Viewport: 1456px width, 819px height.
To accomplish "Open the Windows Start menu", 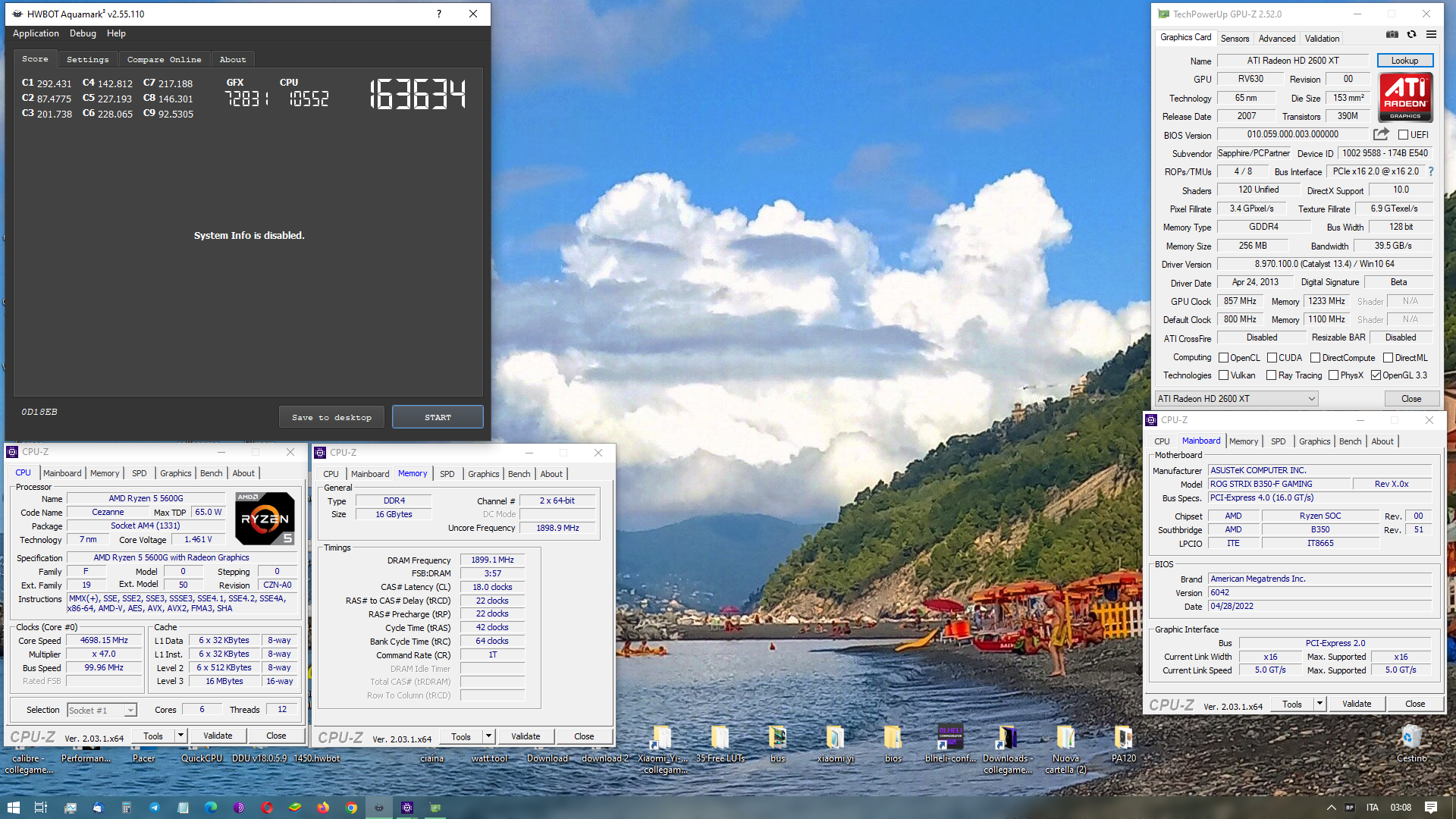I will [13, 808].
